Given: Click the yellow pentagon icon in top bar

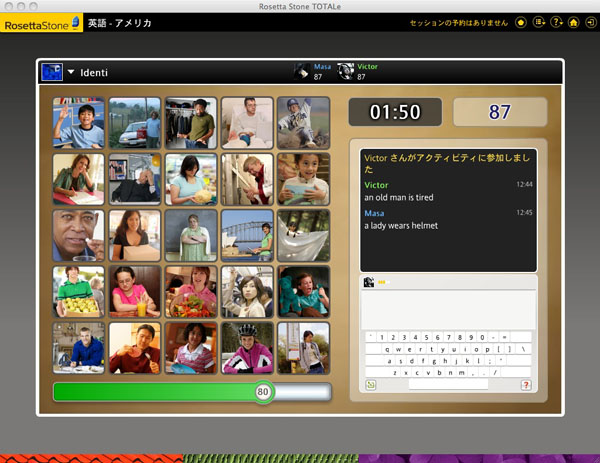Looking at the screenshot, I should [521, 22].
